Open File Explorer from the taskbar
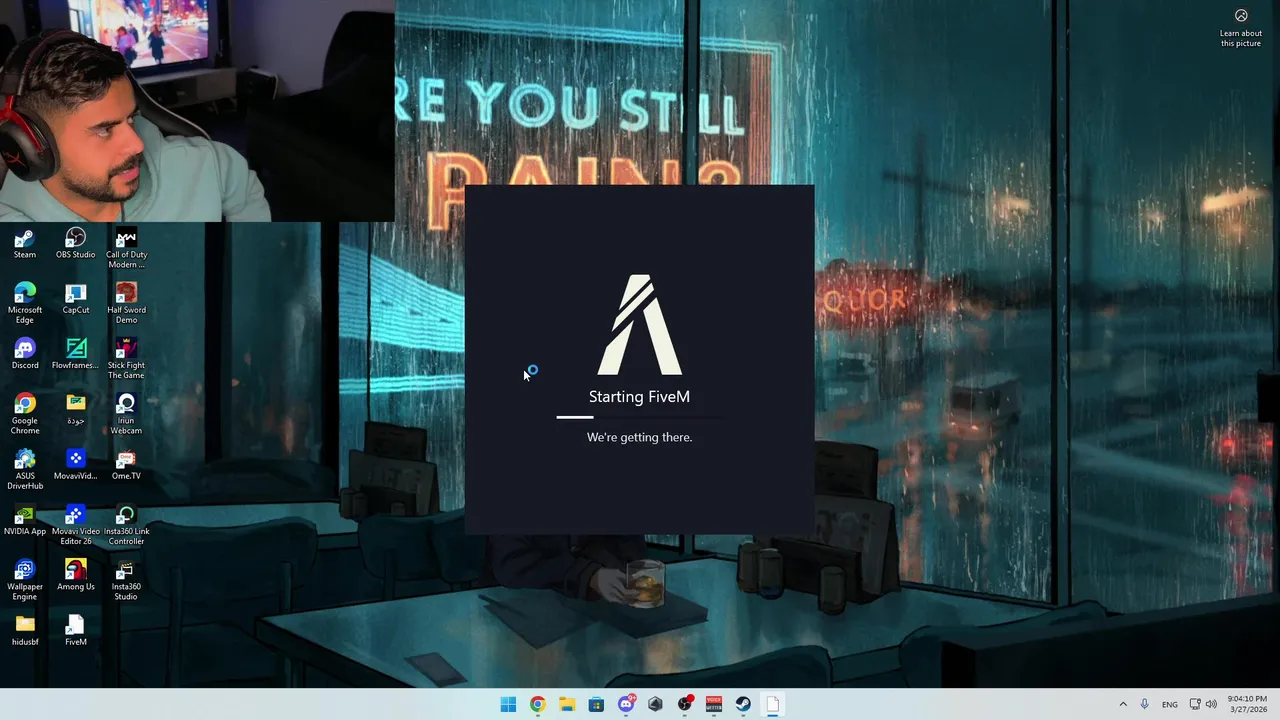 567,704
